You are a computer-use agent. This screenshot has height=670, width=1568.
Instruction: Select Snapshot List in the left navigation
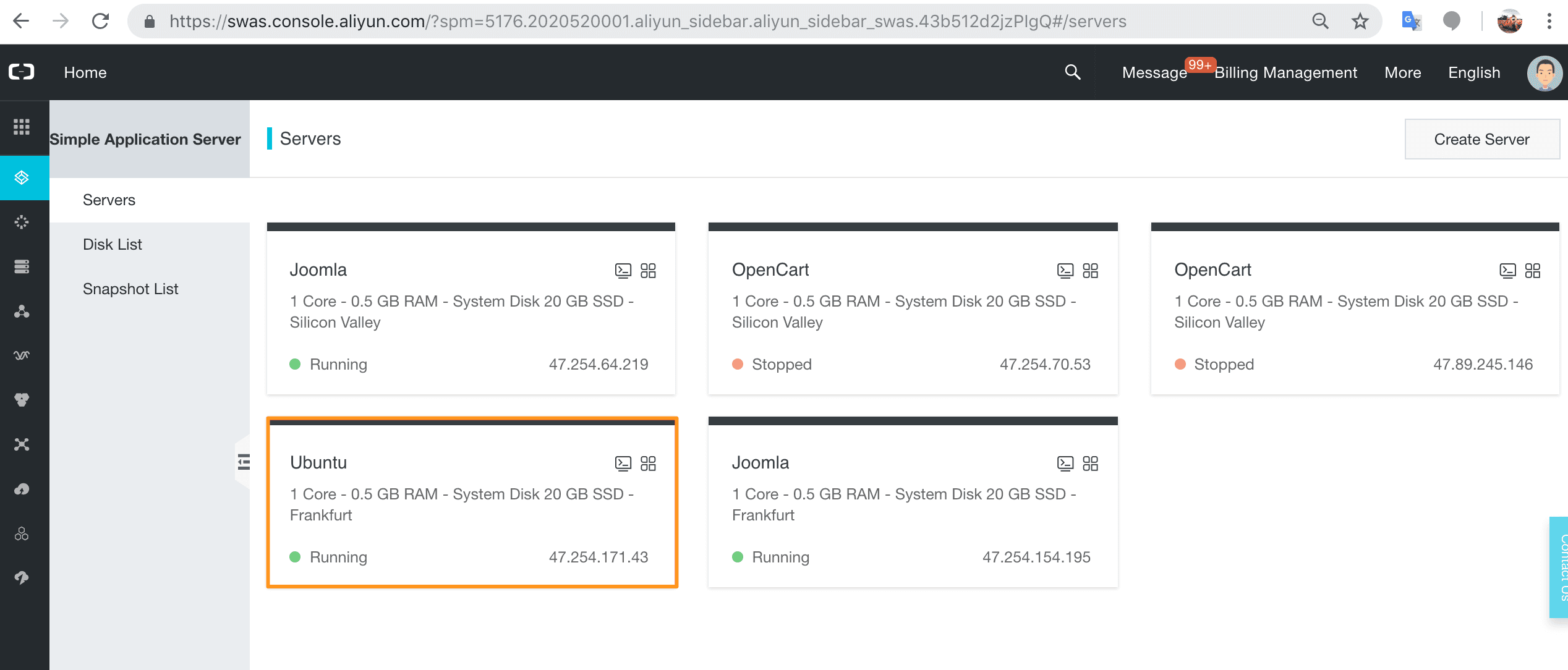point(150,289)
